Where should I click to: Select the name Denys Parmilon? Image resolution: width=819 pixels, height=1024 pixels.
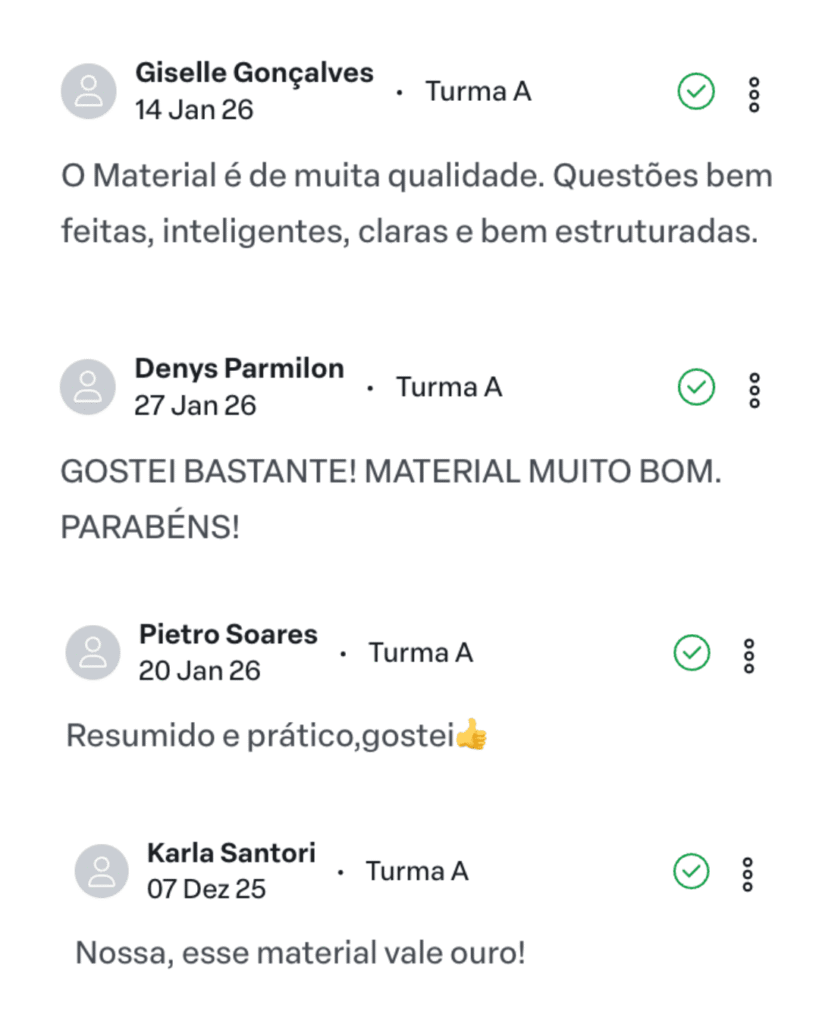pos(240,368)
